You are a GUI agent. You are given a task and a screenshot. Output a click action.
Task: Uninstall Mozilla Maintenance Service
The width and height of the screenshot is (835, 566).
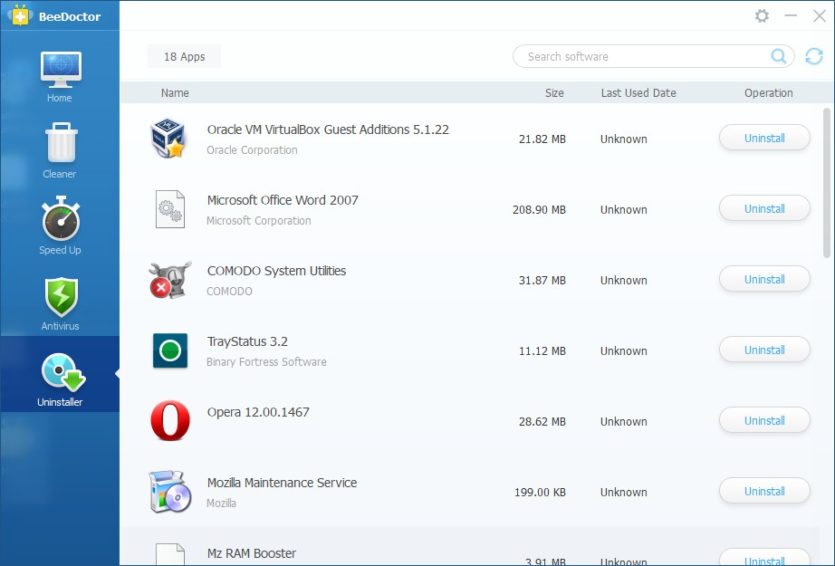[x=764, y=491]
